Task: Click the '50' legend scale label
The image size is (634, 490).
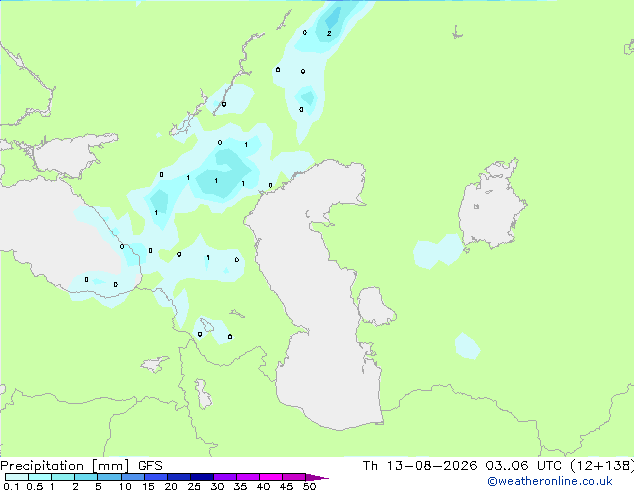Action: point(309,486)
